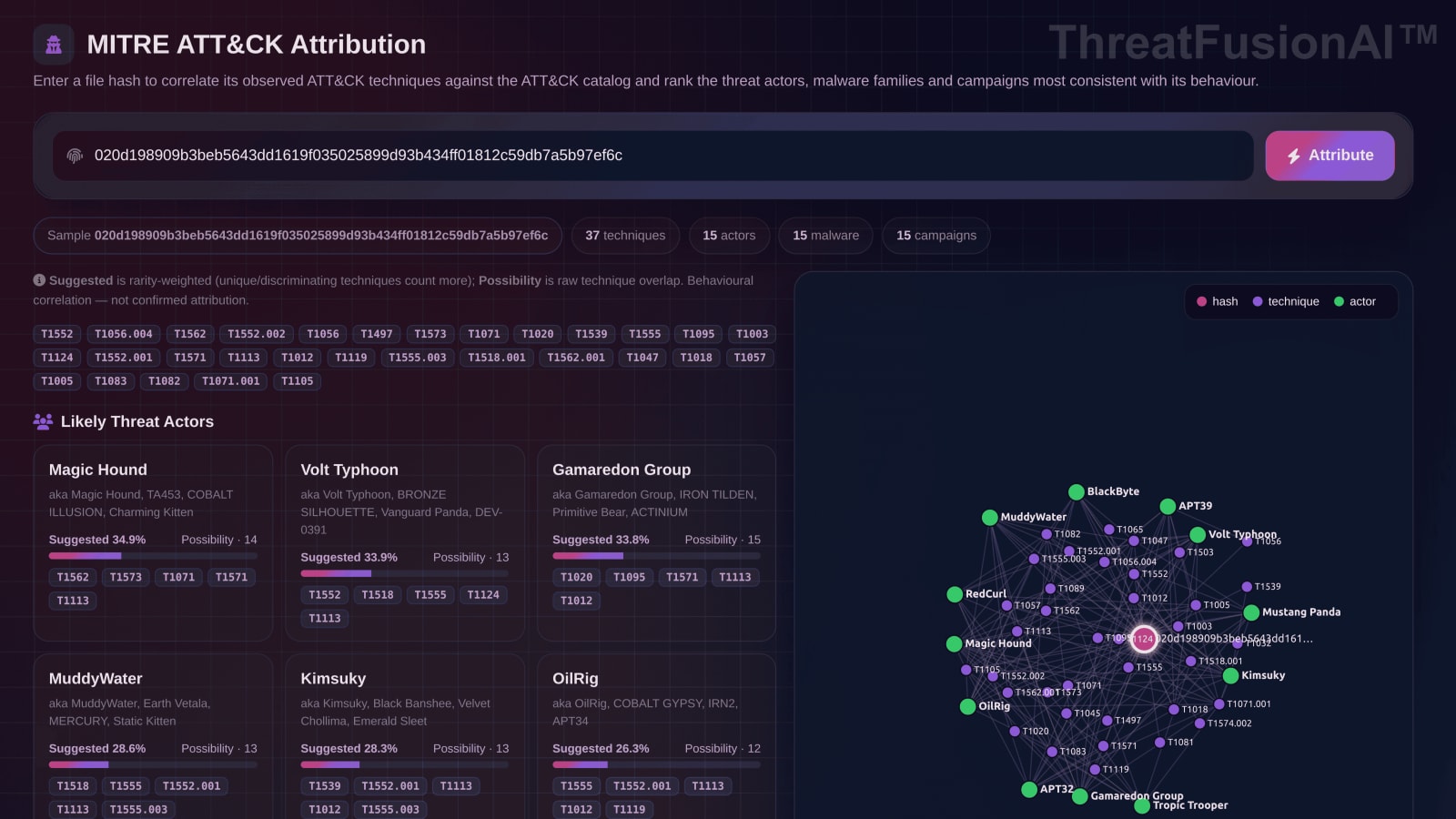Select the T1539 technique node in graph

click(x=1247, y=587)
